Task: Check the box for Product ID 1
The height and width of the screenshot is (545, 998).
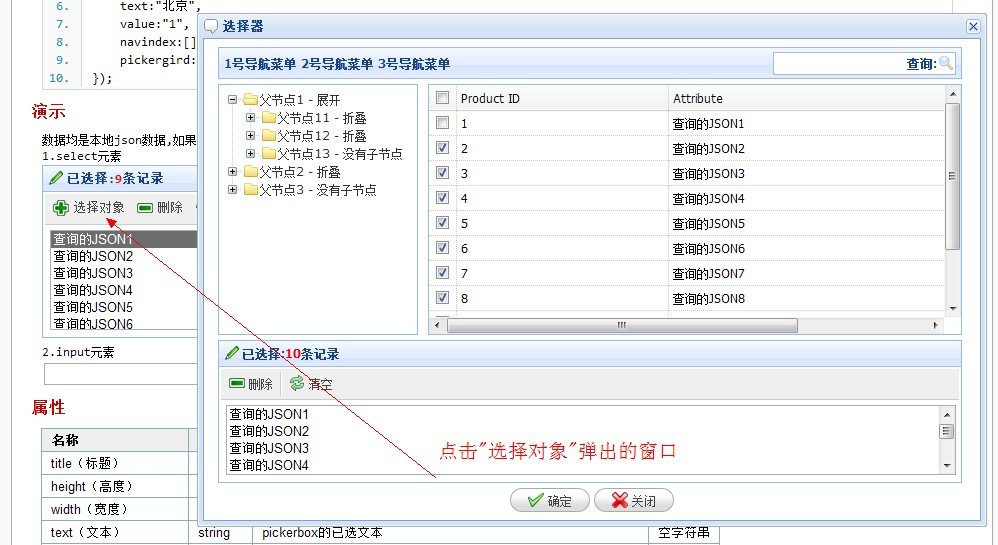Action: (x=442, y=123)
